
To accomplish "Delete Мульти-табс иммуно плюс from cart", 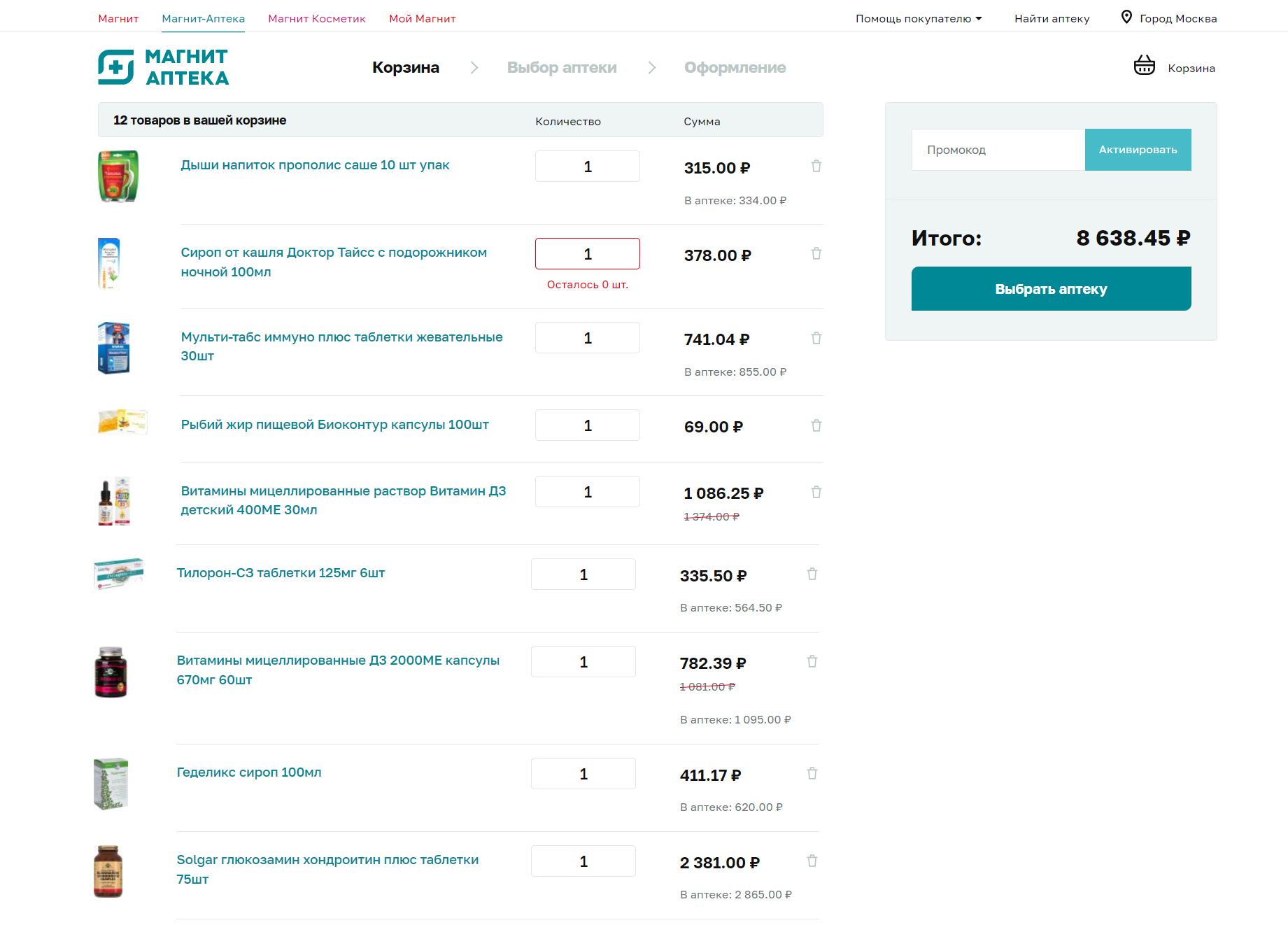I will 816,339.
